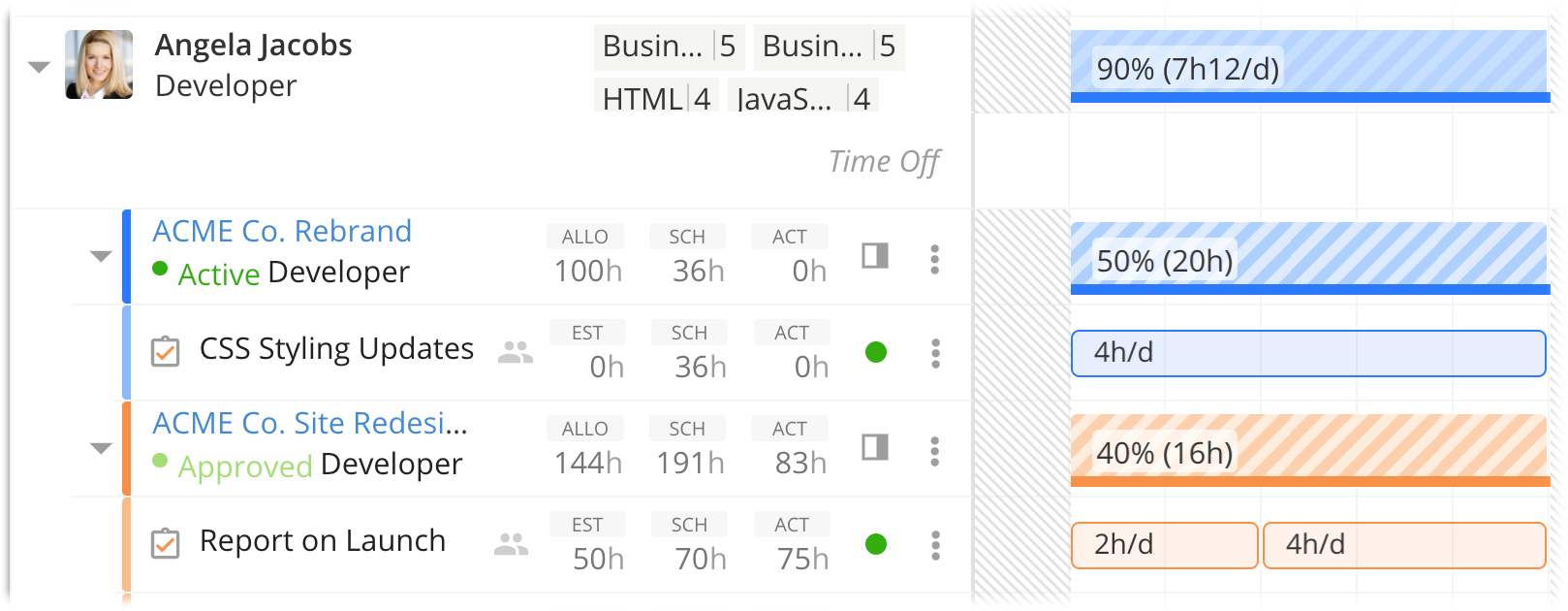Open the ACME Co. Rebrand three-dot menu
1568x611 pixels.
(934, 259)
